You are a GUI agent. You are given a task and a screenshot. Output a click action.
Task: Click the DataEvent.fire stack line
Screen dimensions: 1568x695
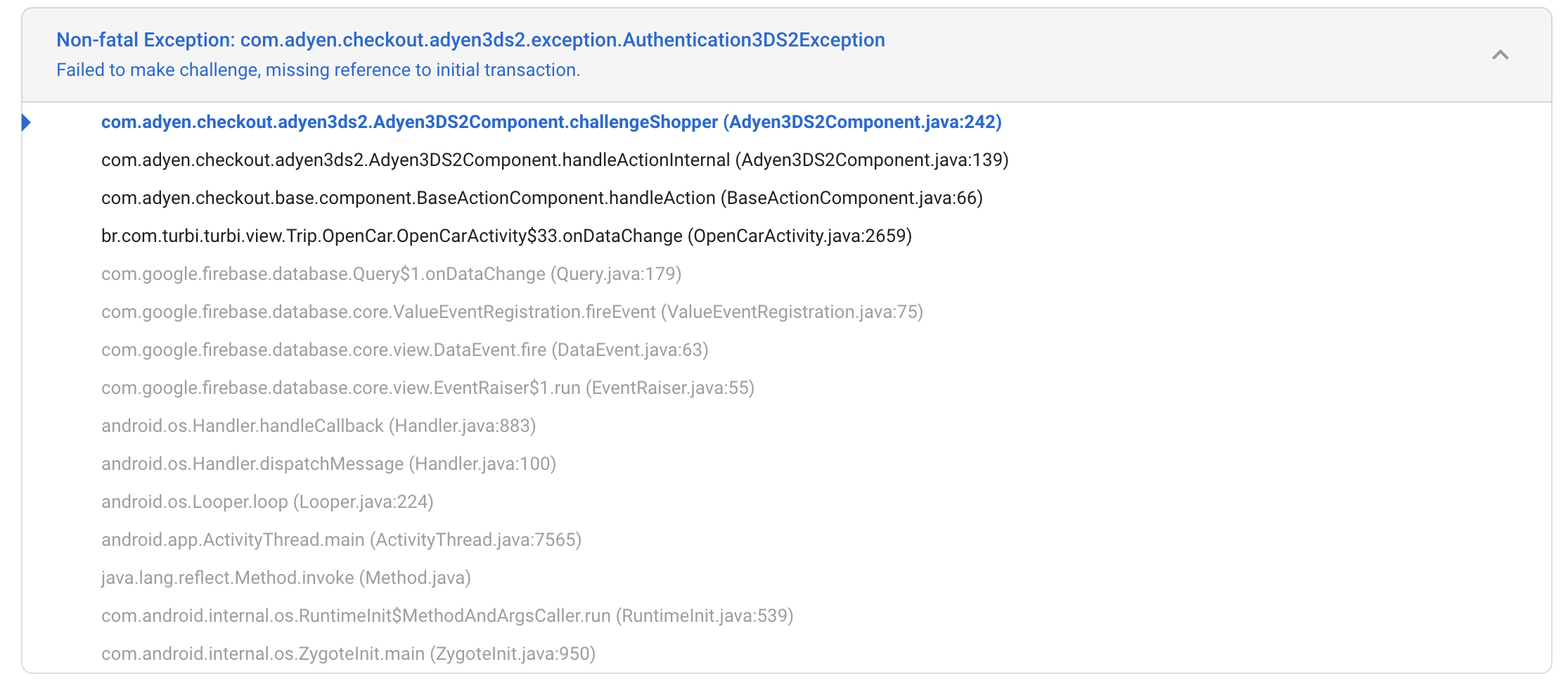[x=405, y=350]
